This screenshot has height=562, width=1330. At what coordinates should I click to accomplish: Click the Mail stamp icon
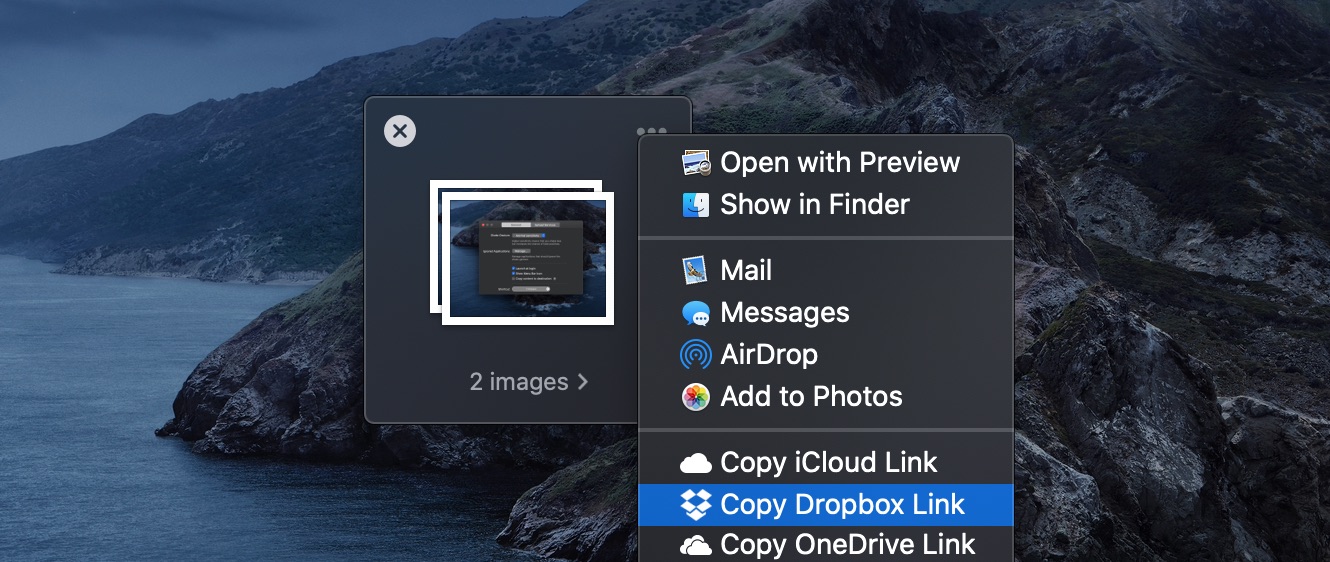(x=696, y=270)
